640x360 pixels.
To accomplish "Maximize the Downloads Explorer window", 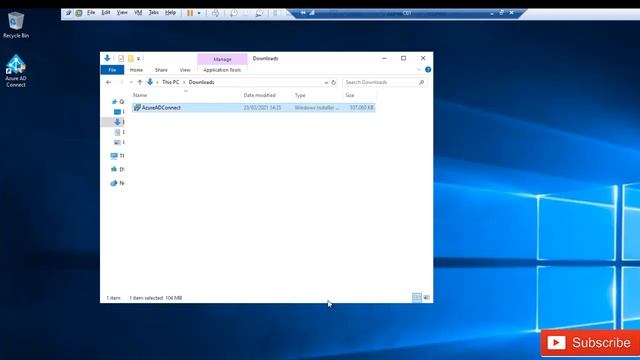I will [x=403, y=58].
